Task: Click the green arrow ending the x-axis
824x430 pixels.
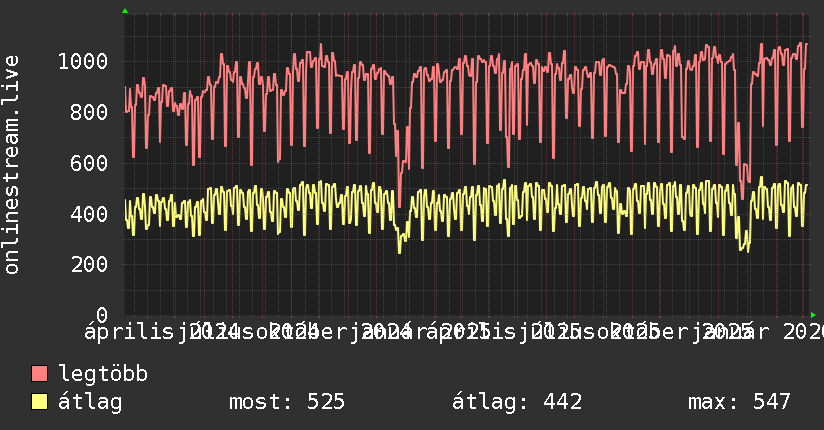Action: coord(813,315)
